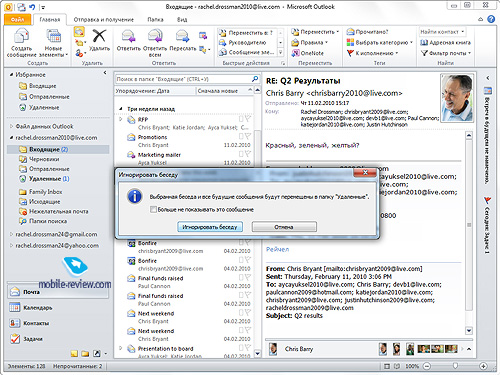Switch to Главная ribbon tab
The image size is (500, 375).
tap(50, 20)
